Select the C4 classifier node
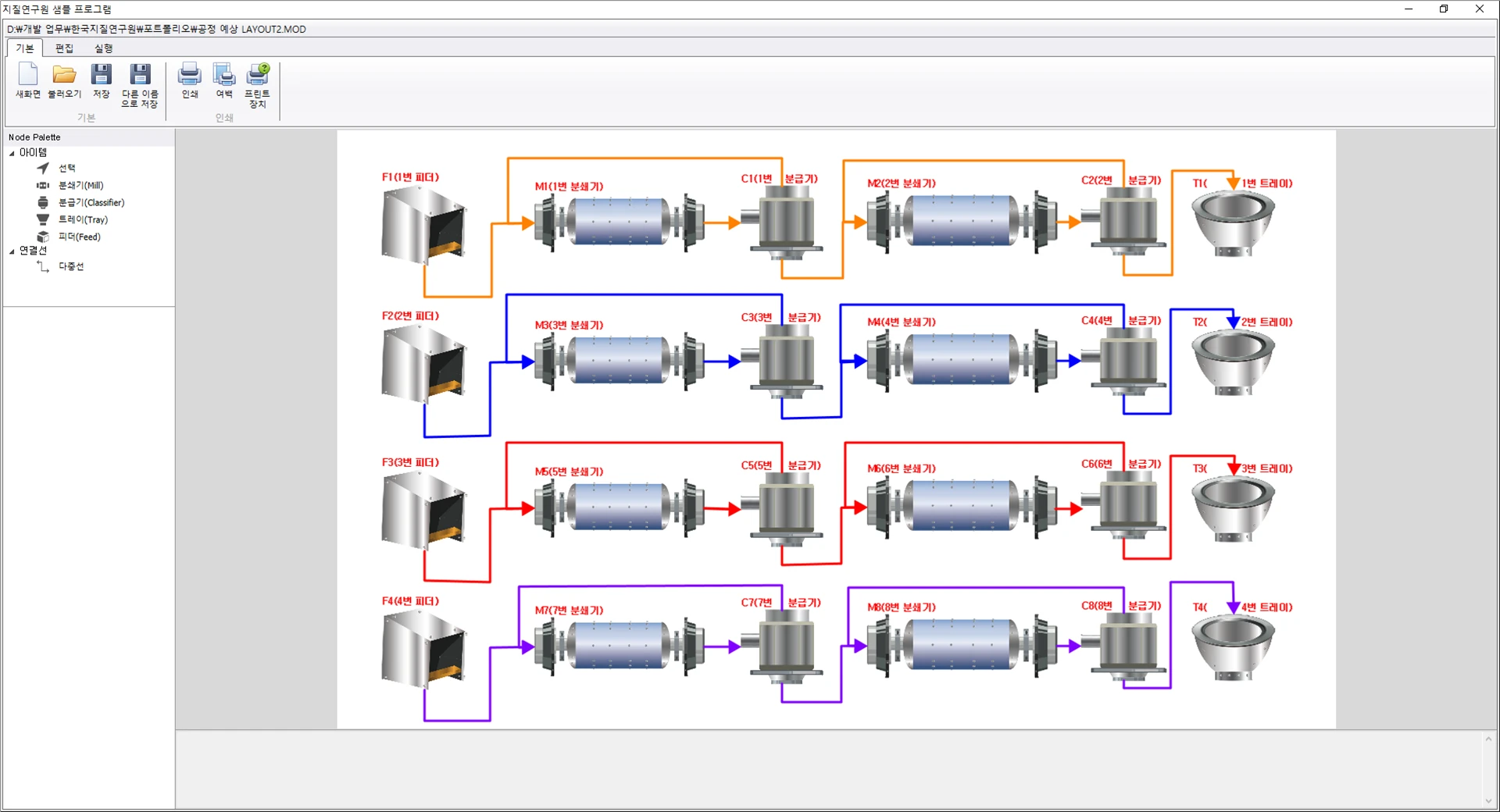The width and height of the screenshot is (1500, 812). coord(1126,361)
